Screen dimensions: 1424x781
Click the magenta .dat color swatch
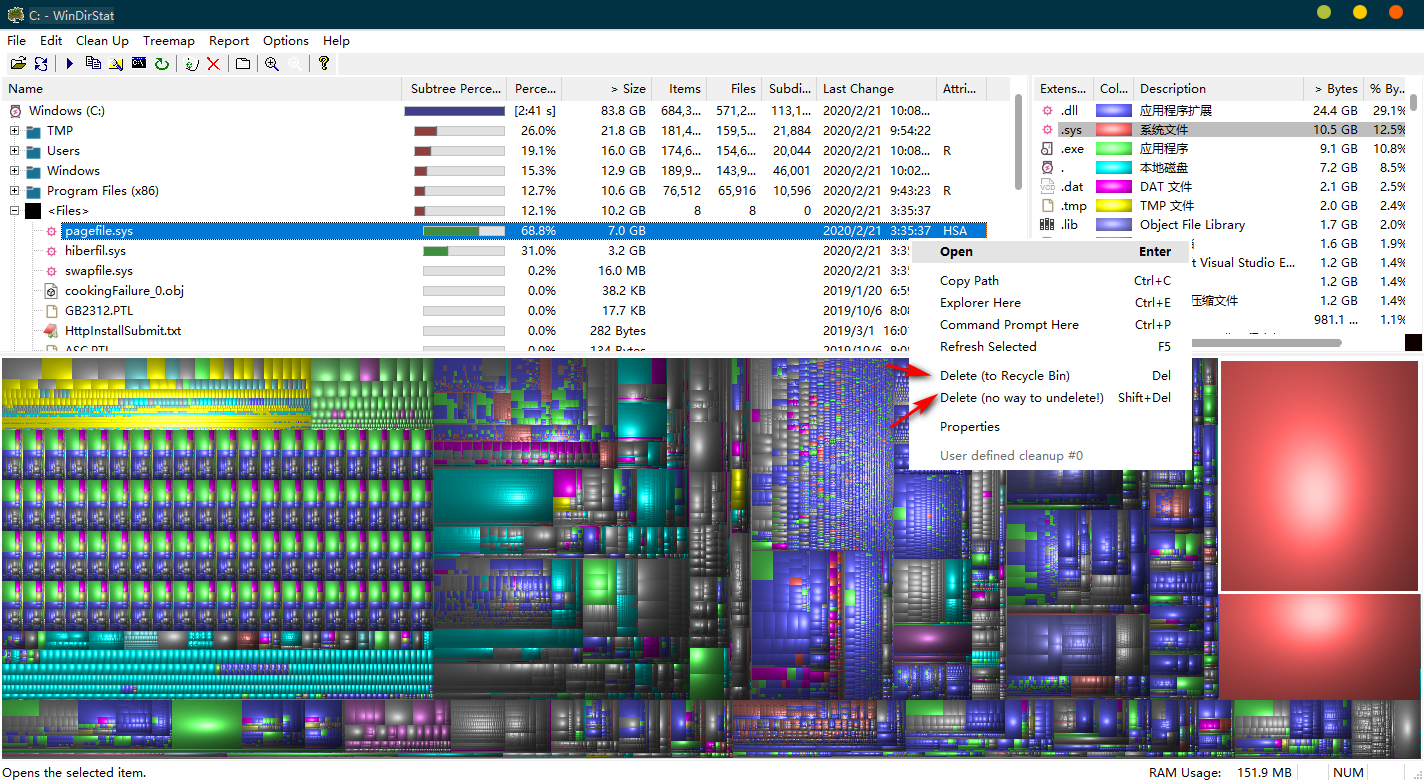(1113, 187)
